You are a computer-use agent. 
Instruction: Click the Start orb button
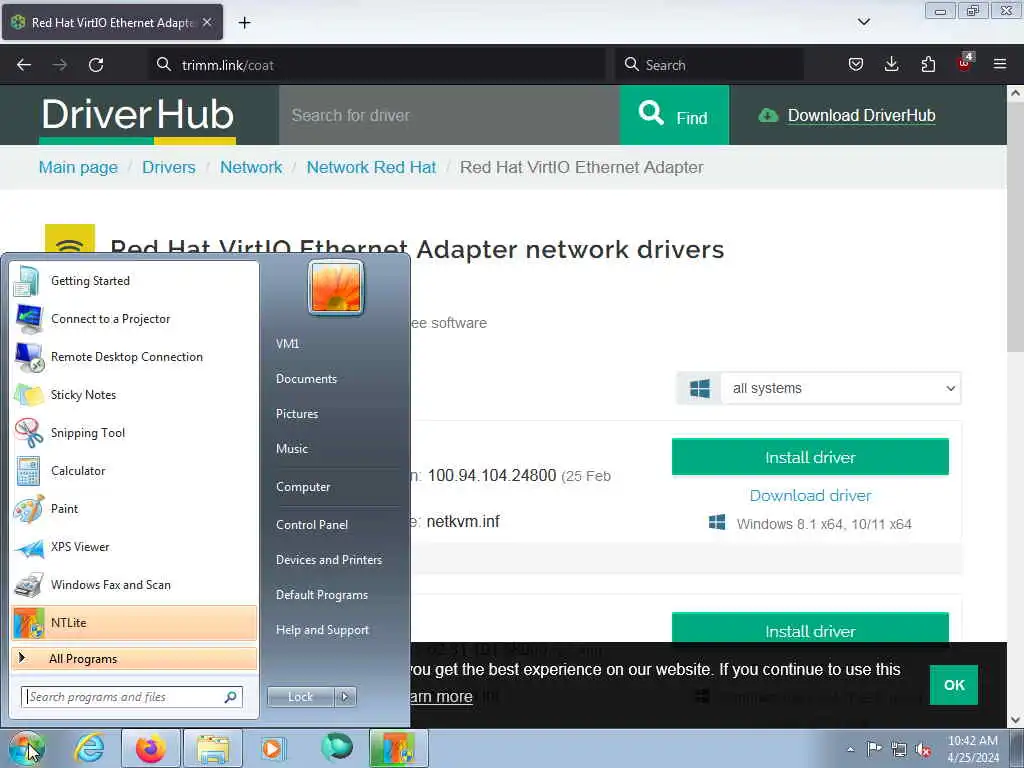(26, 748)
